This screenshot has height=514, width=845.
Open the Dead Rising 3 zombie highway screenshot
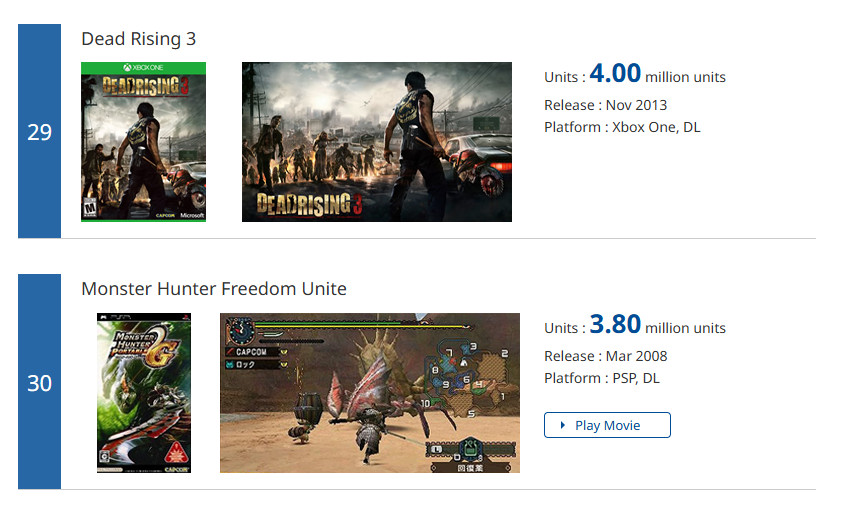point(377,142)
